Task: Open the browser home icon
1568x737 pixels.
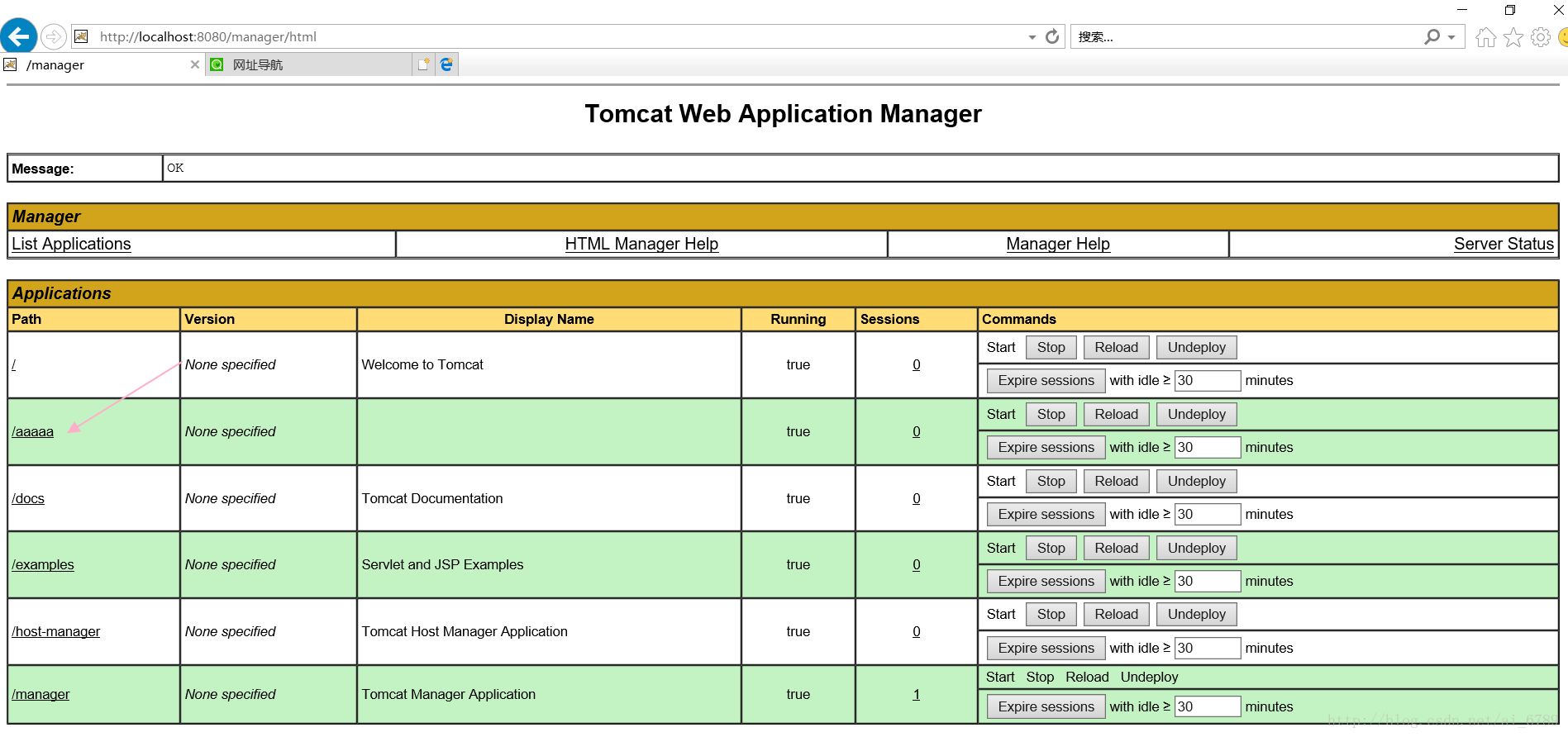Action: 1485,37
